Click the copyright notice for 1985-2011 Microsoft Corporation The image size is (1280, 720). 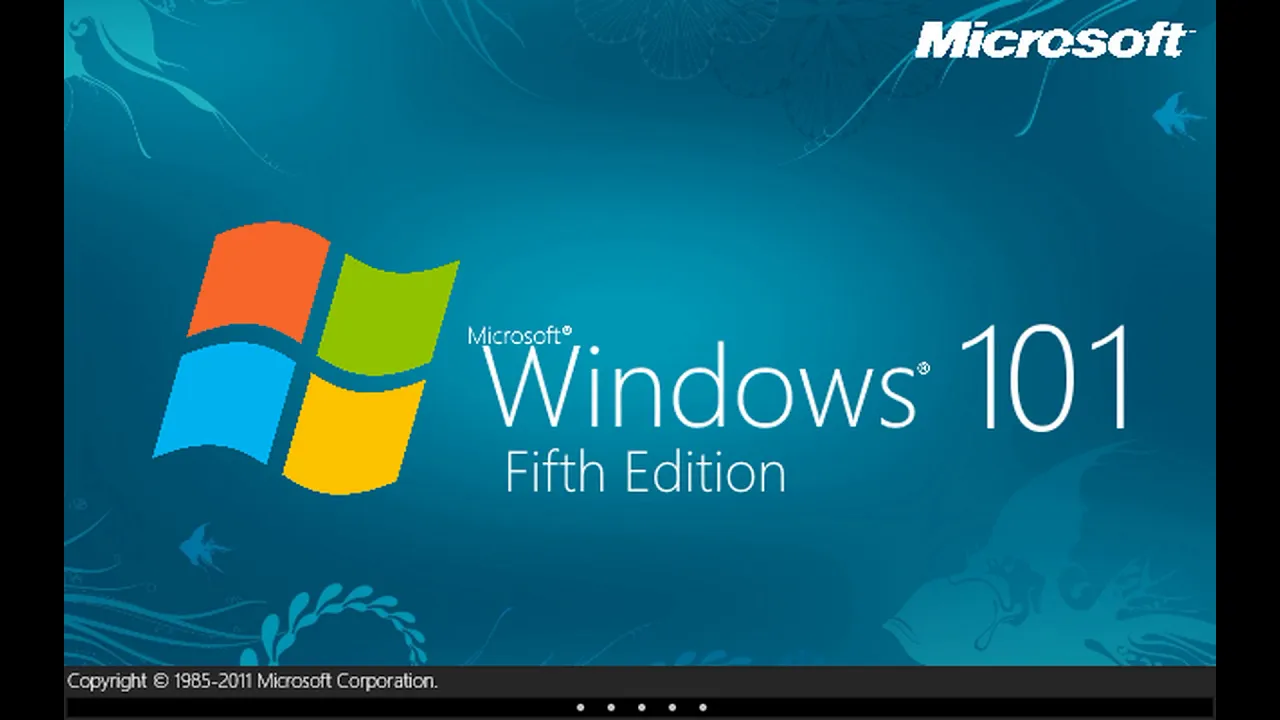tap(252, 682)
